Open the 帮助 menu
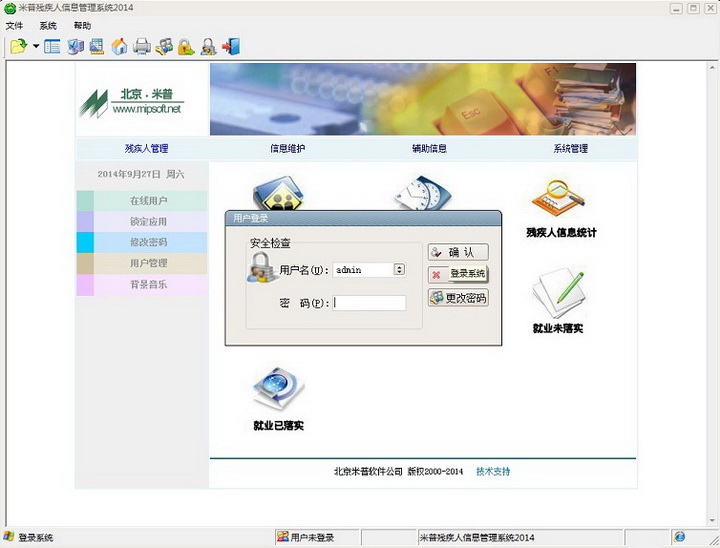Viewport: 720px width, 548px height. point(82,26)
